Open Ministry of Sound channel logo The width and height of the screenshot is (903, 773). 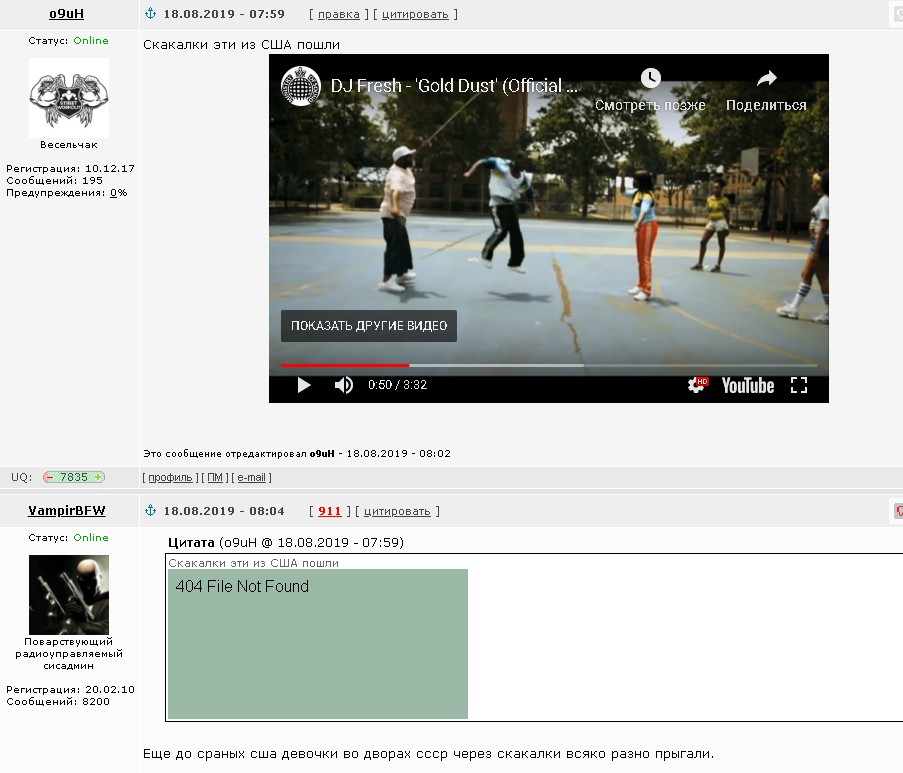300,86
